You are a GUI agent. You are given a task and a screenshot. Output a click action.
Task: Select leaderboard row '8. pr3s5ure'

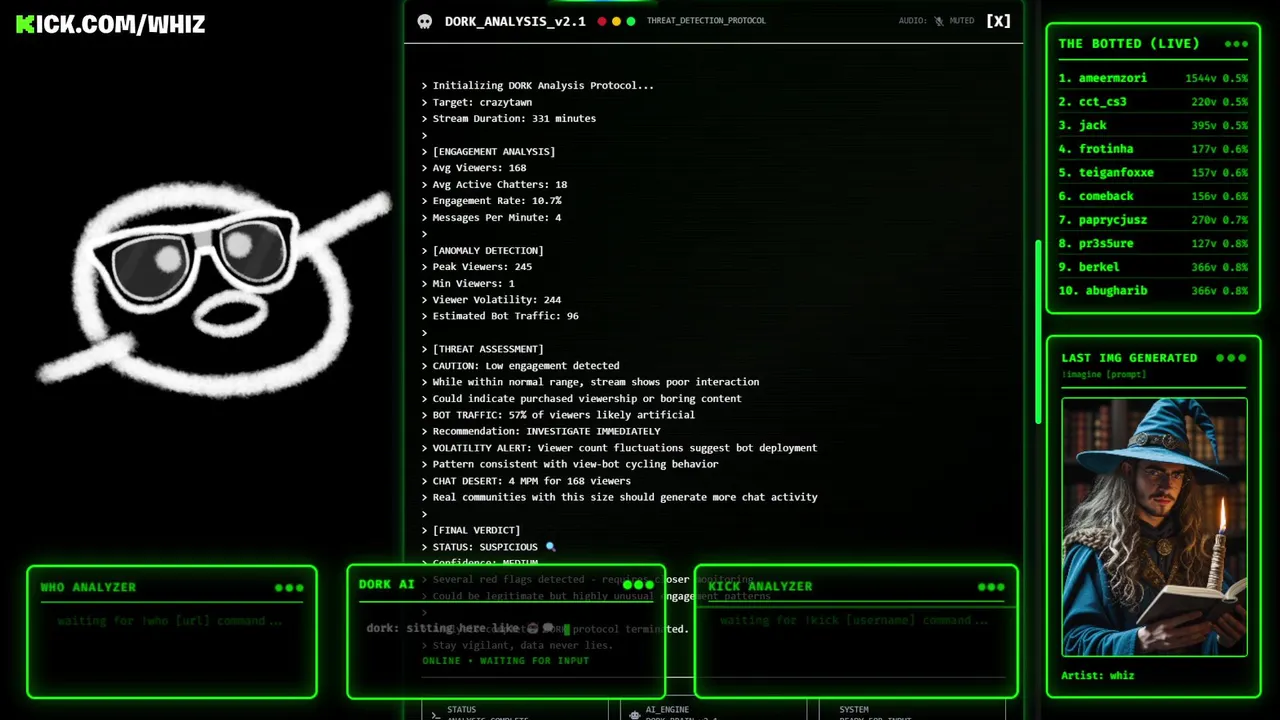point(1153,244)
